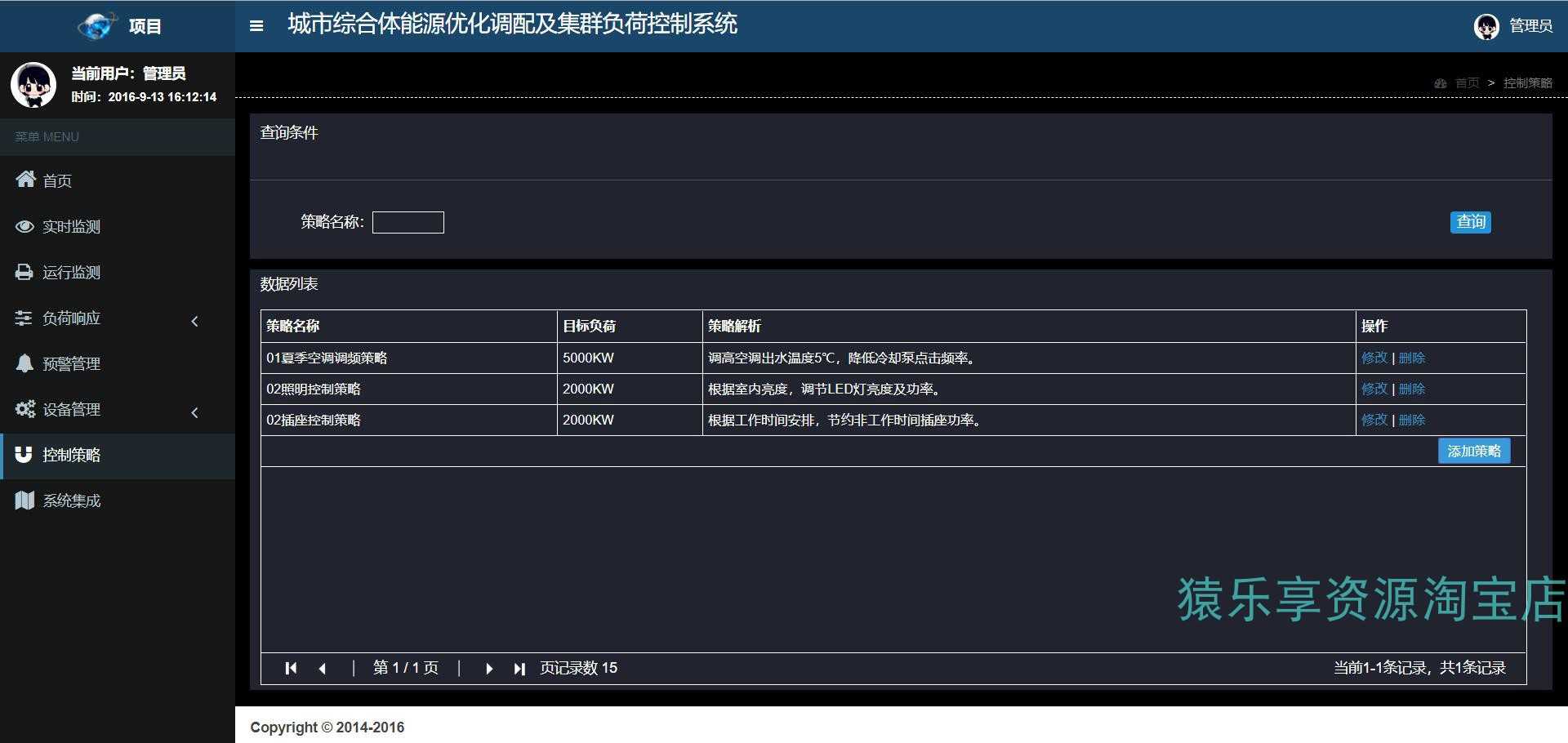
Task: Focus the 策略名称 input field
Action: click(408, 222)
